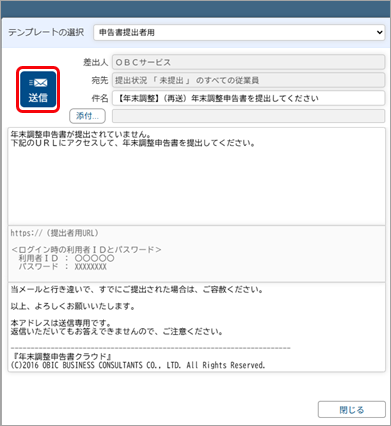Screen dimensions: 391x426
Task: Click the upper message body text area
Action: point(196,176)
